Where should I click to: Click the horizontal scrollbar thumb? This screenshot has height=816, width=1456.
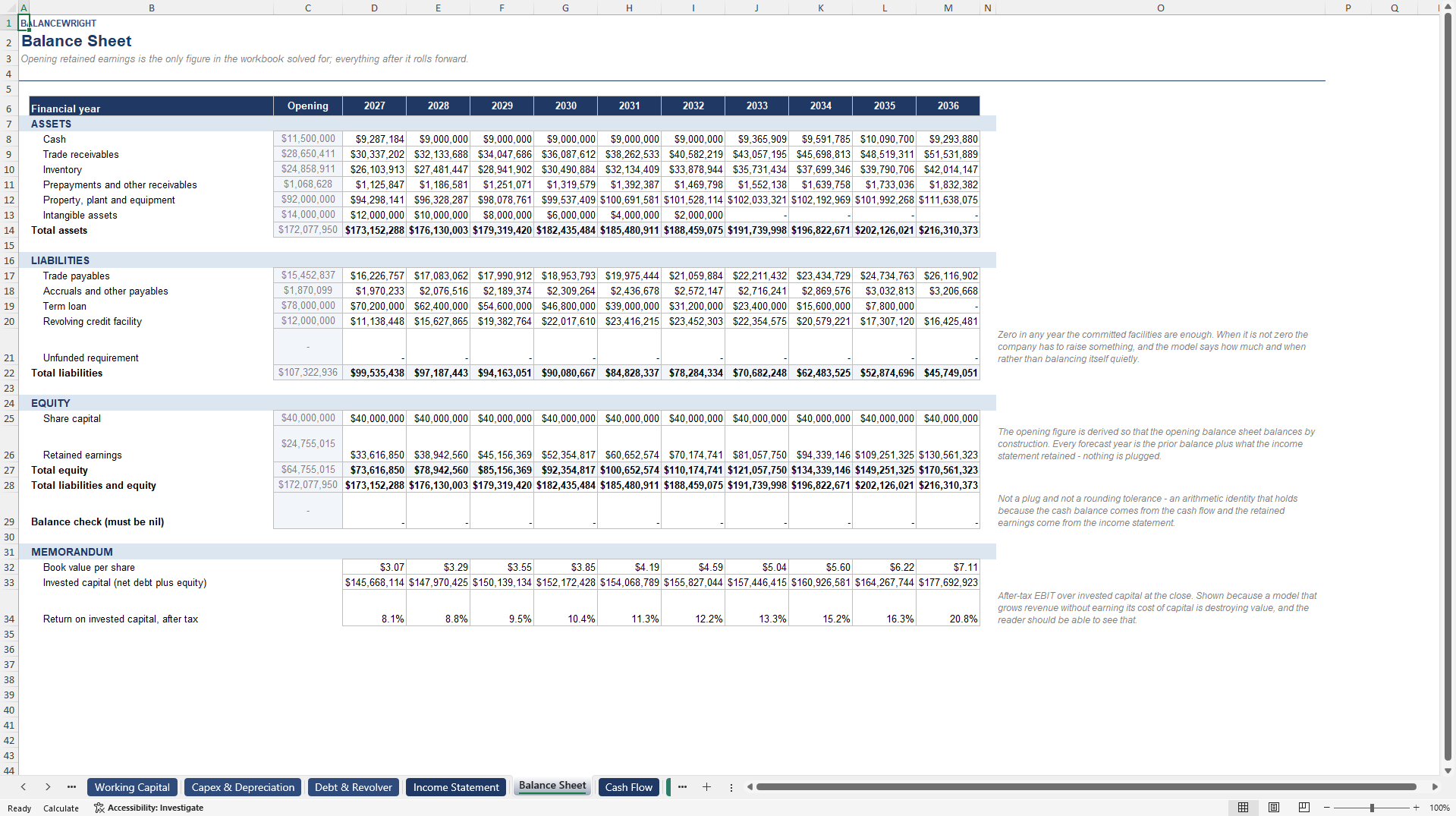[1086, 787]
